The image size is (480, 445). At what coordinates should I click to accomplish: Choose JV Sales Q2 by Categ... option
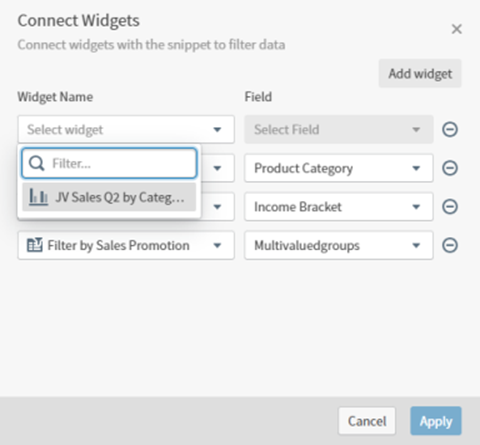pos(109,197)
